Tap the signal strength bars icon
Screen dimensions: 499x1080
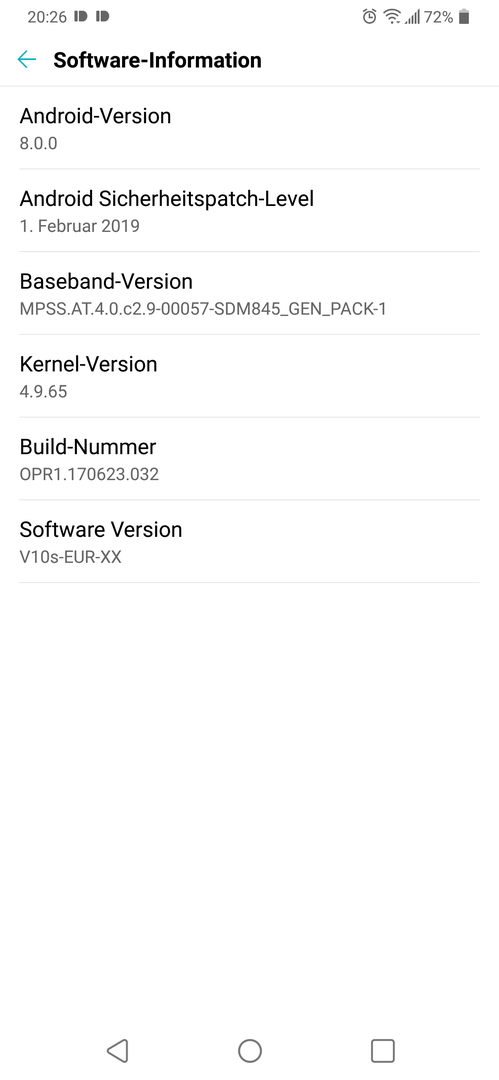(x=412, y=17)
